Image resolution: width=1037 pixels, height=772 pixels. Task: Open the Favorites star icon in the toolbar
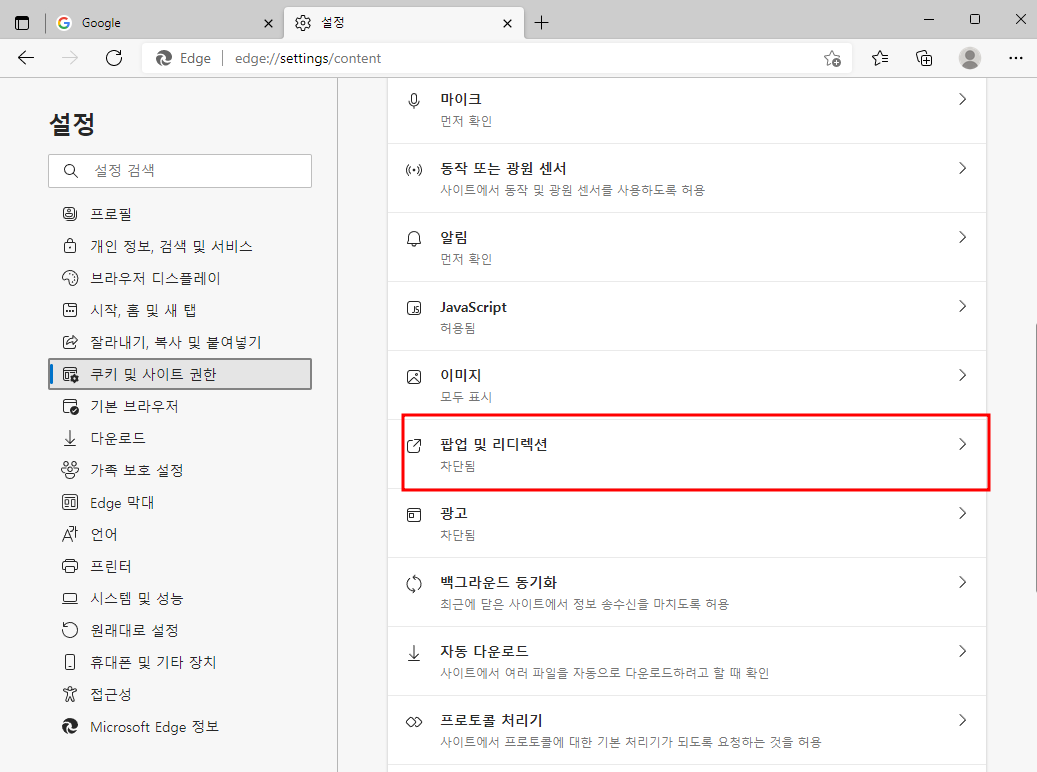point(879,58)
